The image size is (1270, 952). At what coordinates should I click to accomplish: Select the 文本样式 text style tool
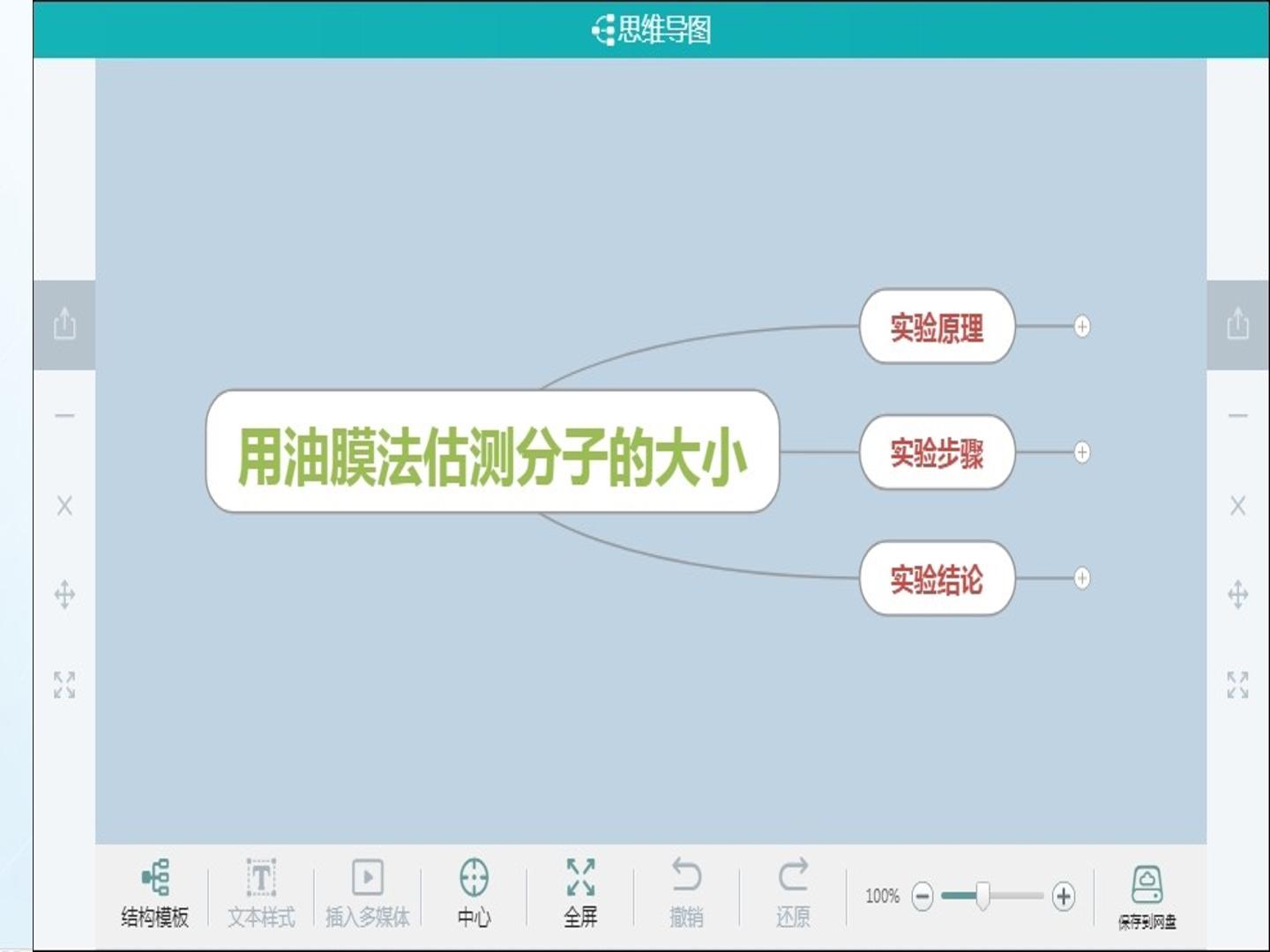pyautogui.click(x=261, y=894)
